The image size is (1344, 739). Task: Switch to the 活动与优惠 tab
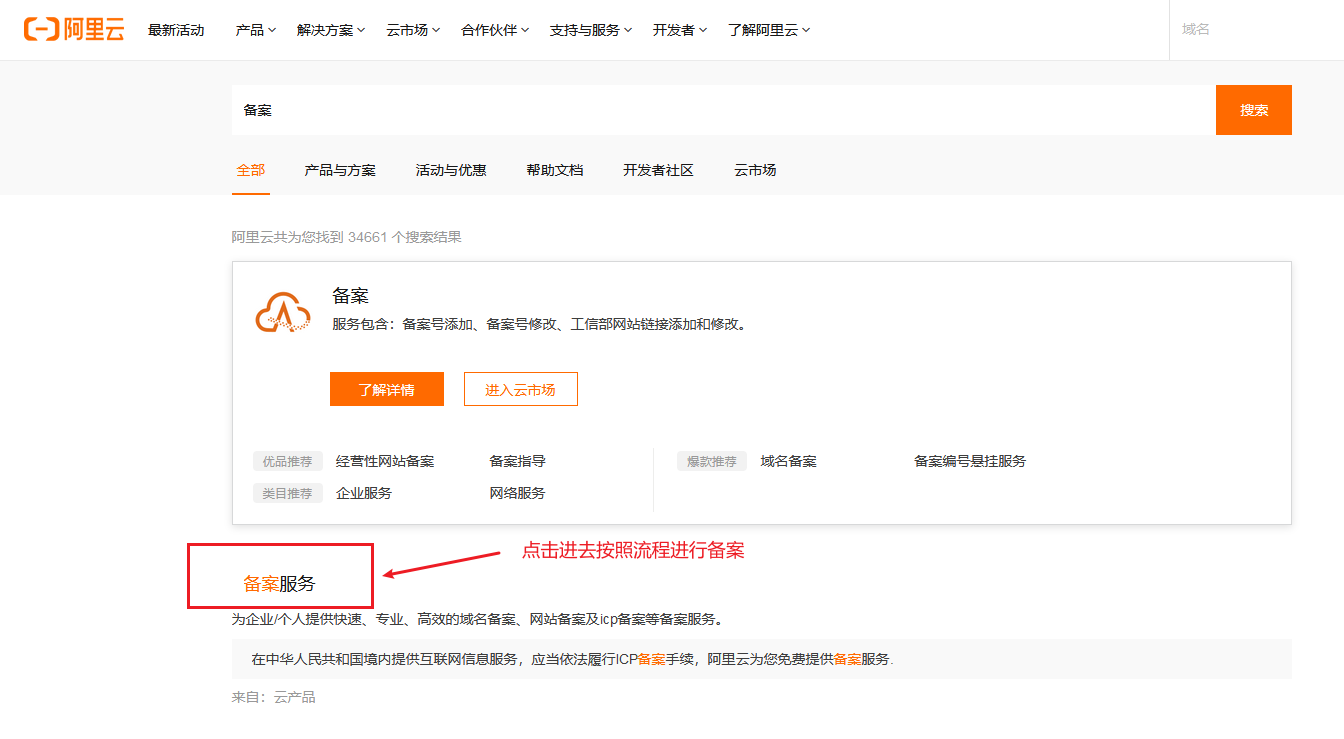click(x=450, y=170)
